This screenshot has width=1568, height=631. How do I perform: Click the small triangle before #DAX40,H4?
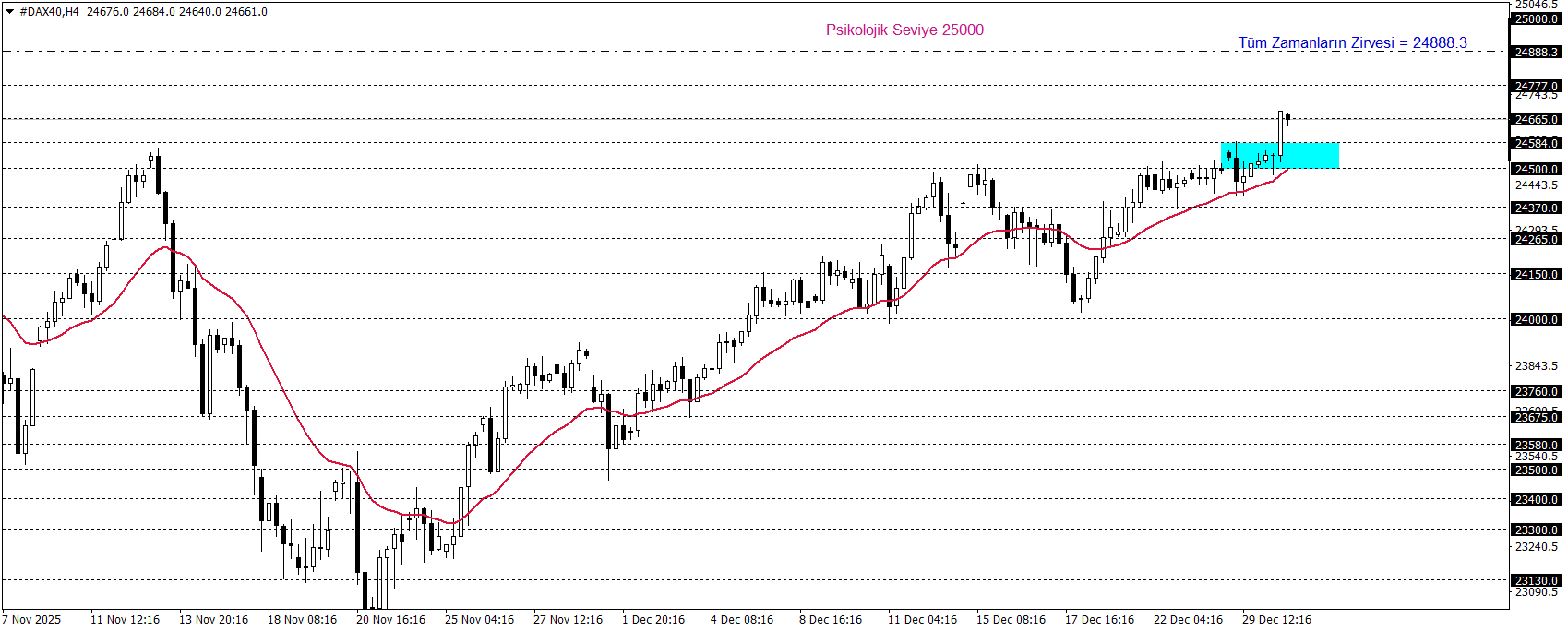point(9,12)
